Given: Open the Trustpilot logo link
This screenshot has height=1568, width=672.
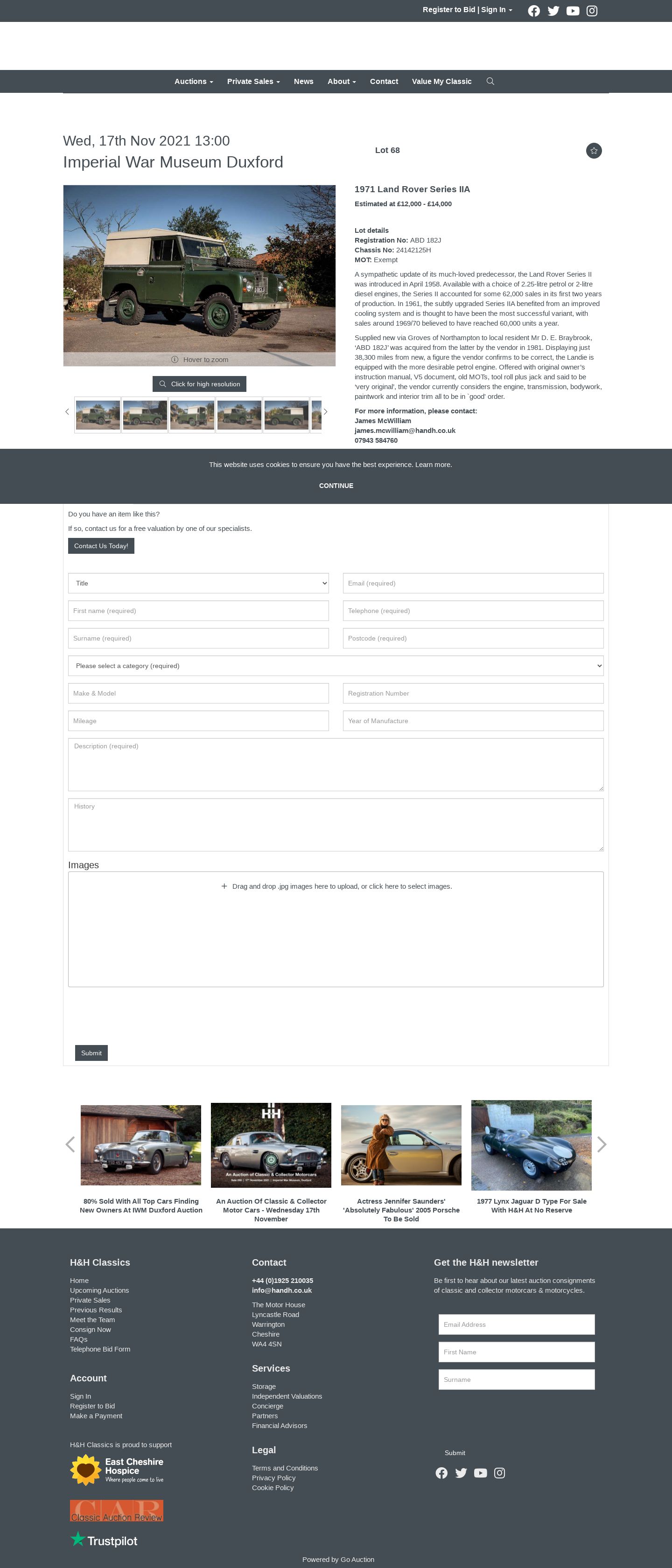Looking at the screenshot, I should pos(104,1540).
